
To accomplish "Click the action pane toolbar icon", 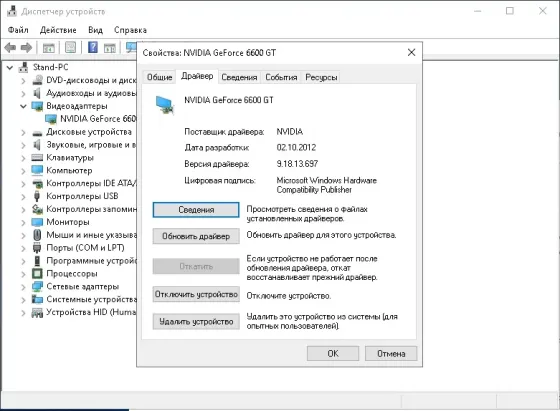I will (x=110, y=47).
